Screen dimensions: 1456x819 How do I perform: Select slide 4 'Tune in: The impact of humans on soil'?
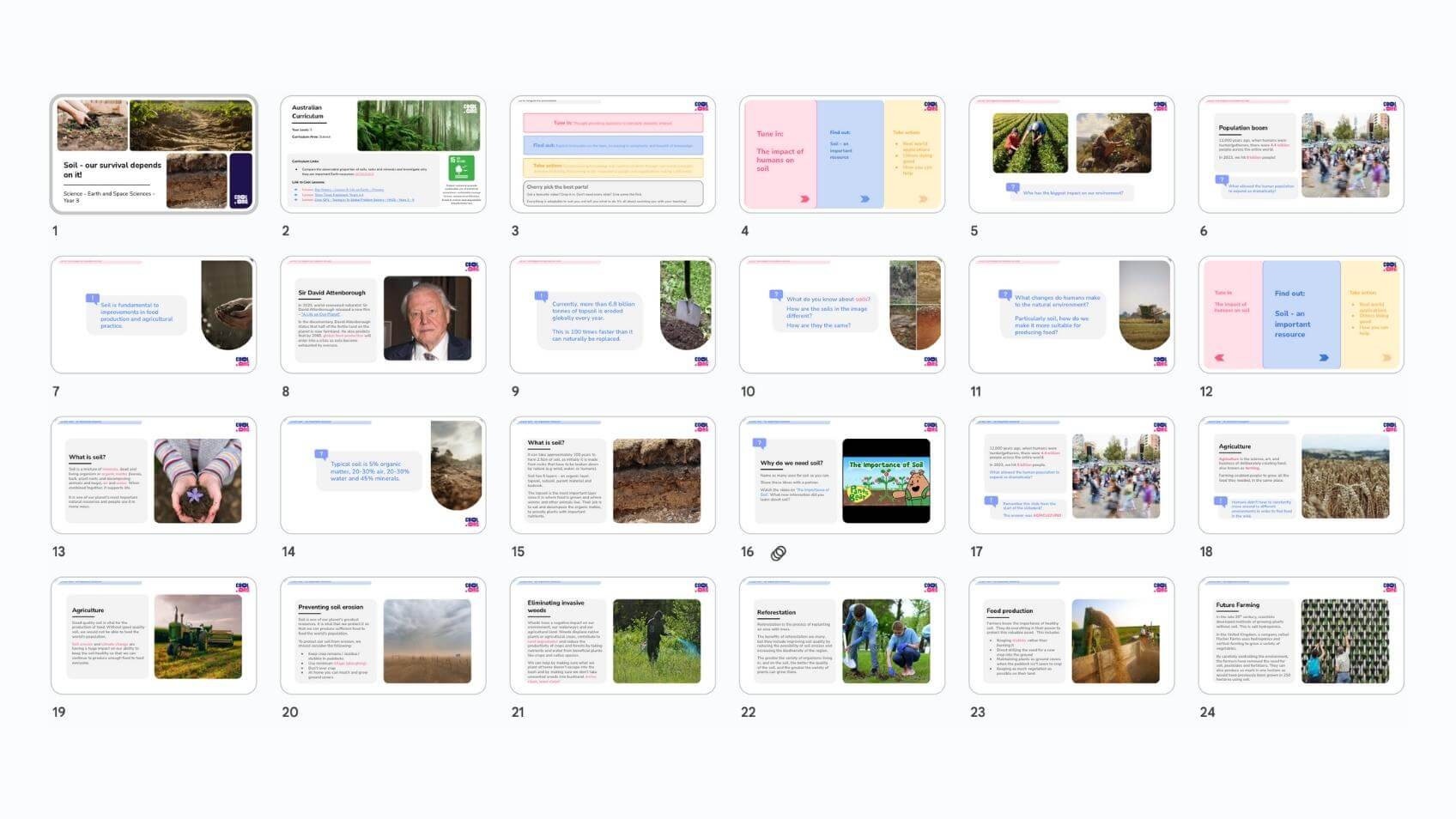point(841,155)
